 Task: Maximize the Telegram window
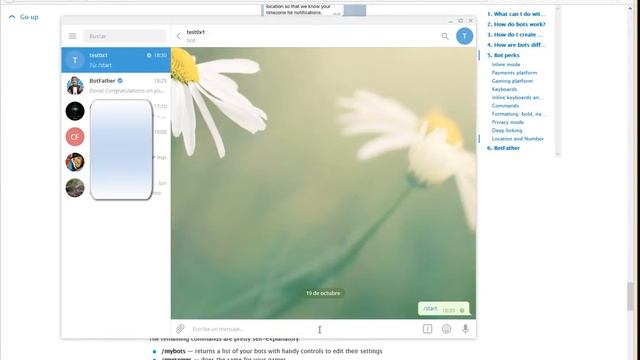click(x=461, y=20)
